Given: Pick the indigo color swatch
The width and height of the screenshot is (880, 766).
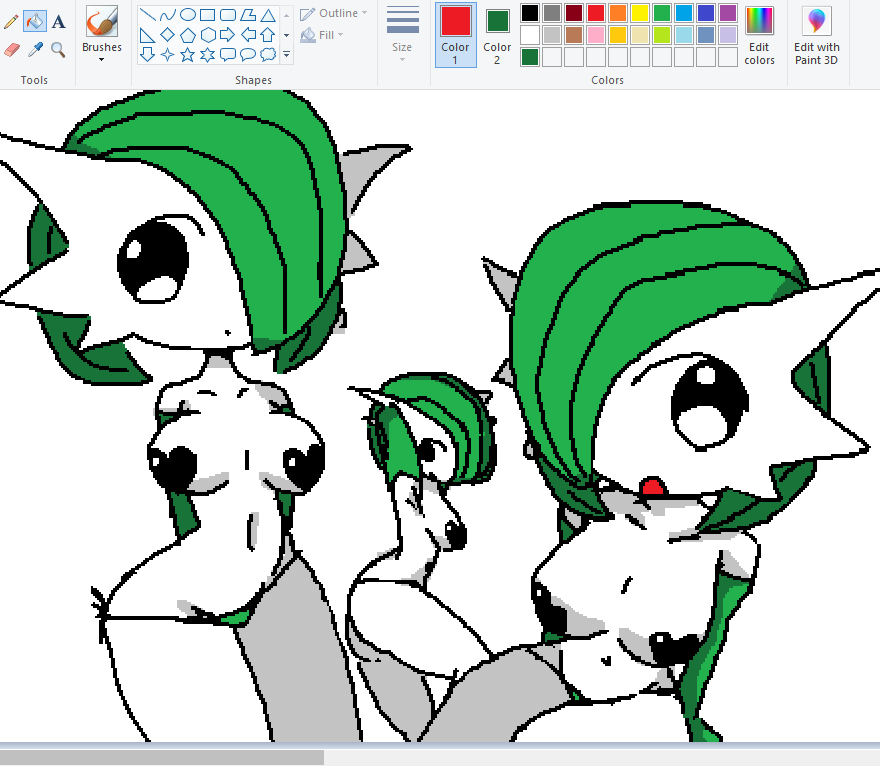Looking at the screenshot, I should pos(706,13).
